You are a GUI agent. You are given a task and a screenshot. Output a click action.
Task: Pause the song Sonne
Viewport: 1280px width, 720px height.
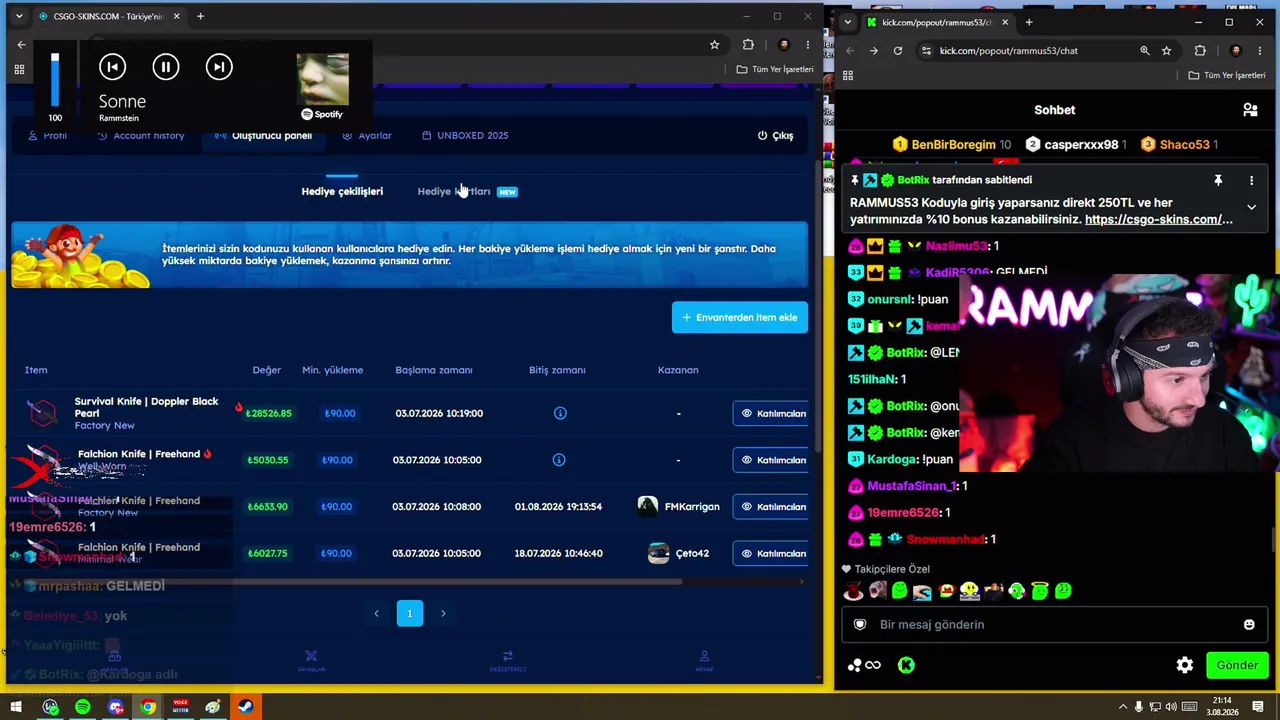(166, 67)
